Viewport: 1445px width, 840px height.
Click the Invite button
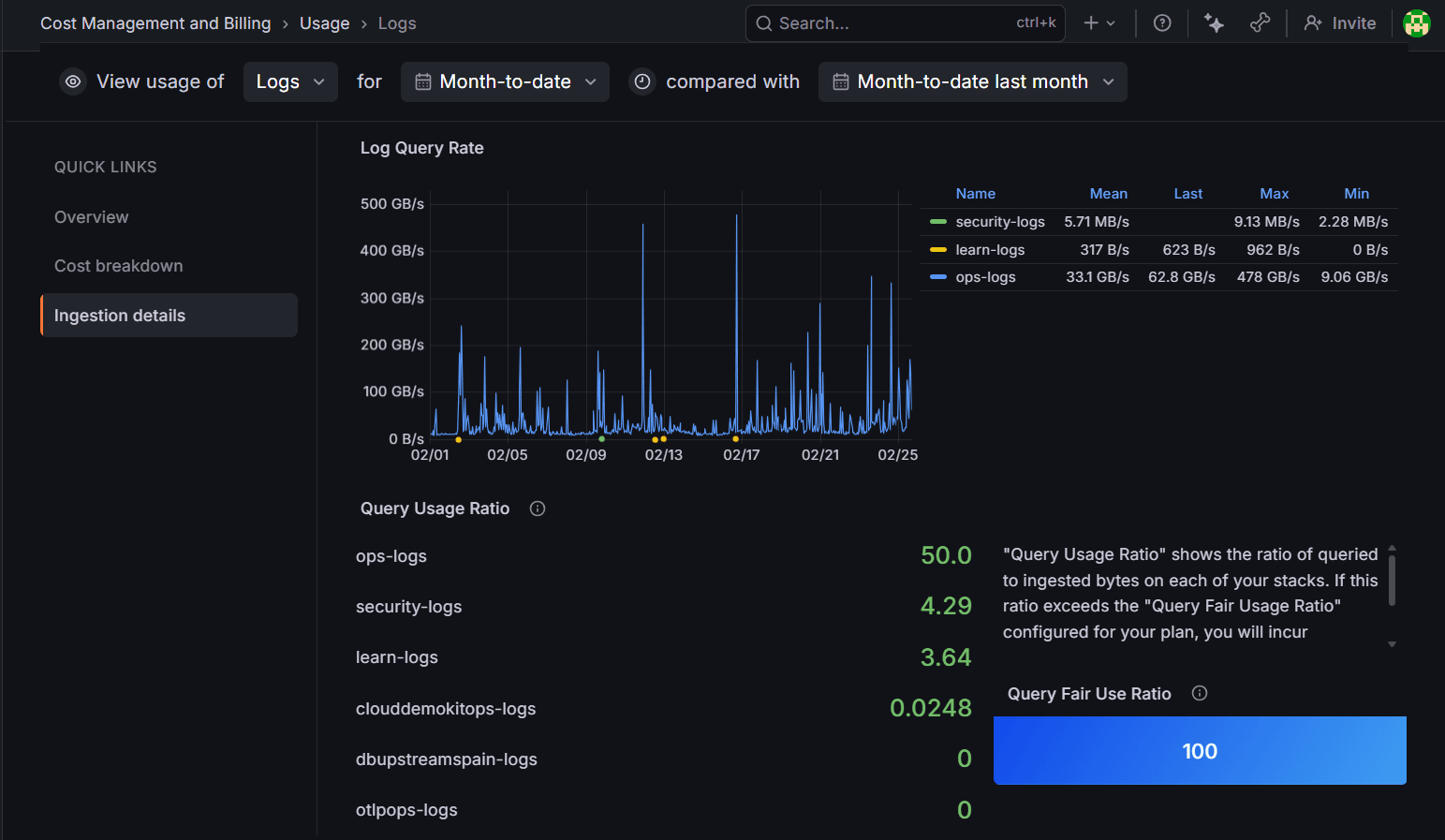point(1339,22)
